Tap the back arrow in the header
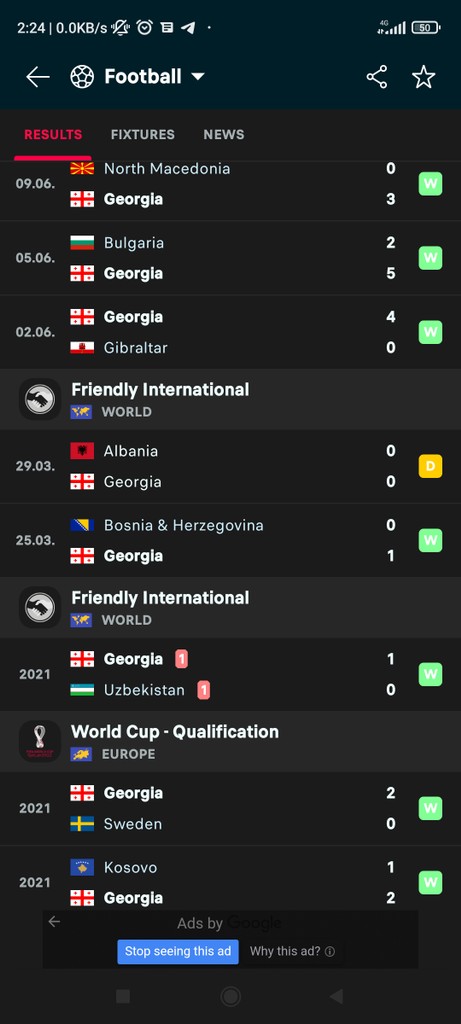The image size is (461, 1024). tap(38, 77)
